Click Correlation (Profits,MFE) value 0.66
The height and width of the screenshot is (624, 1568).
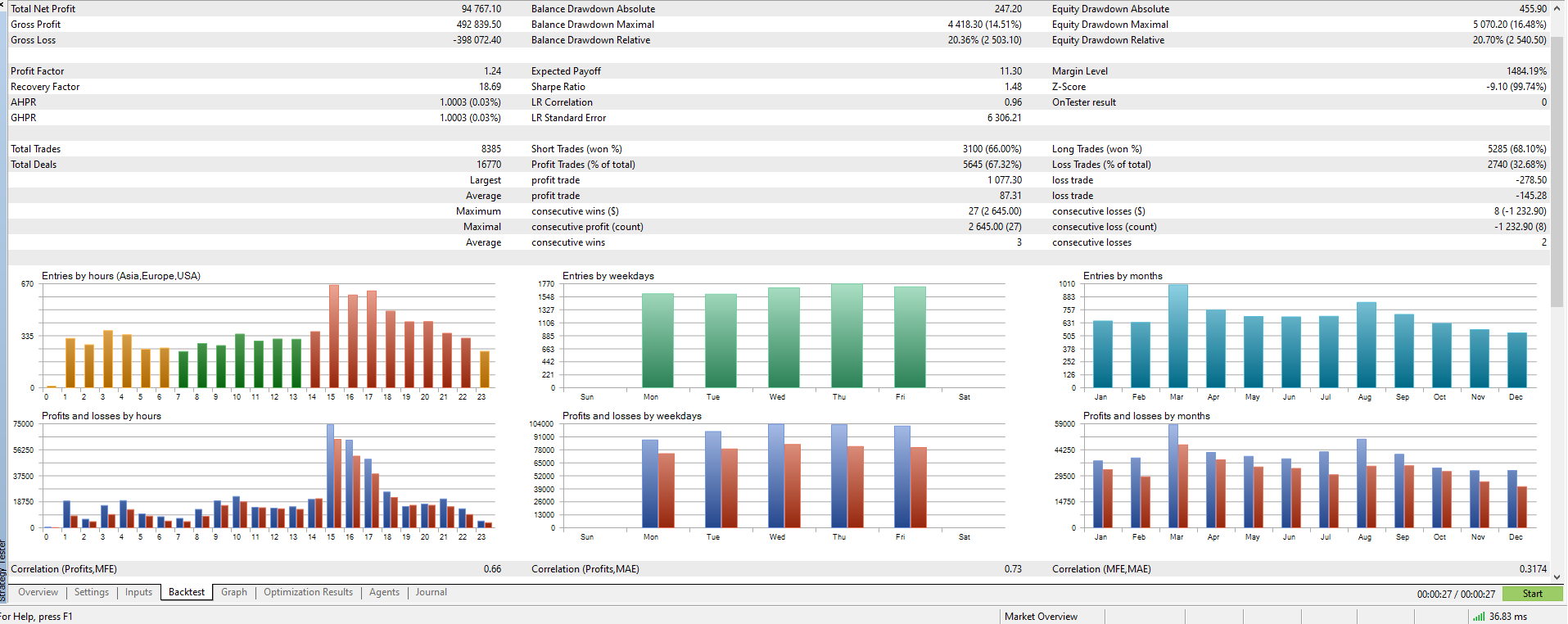click(x=492, y=569)
